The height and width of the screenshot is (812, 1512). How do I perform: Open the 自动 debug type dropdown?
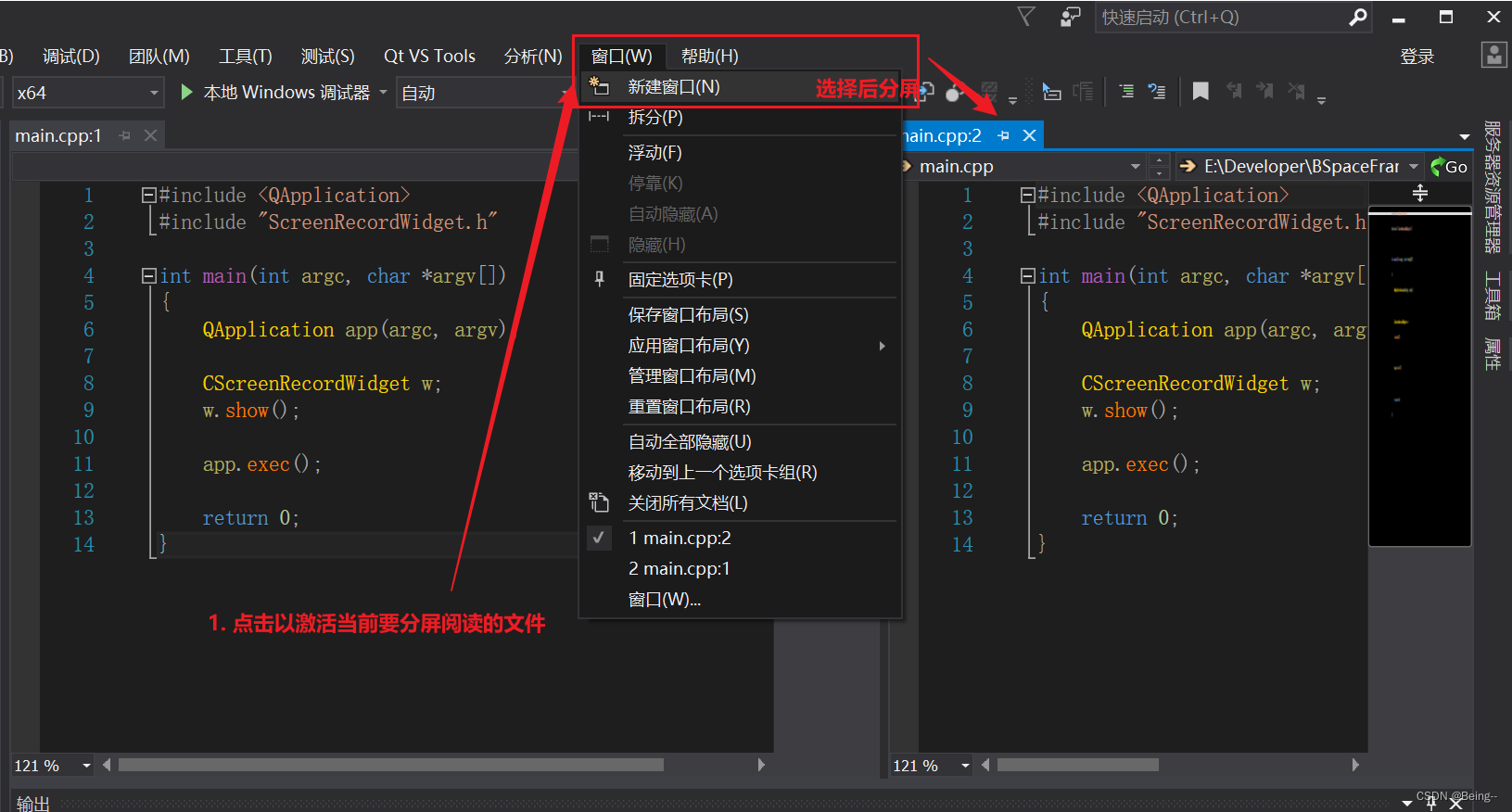point(484,93)
